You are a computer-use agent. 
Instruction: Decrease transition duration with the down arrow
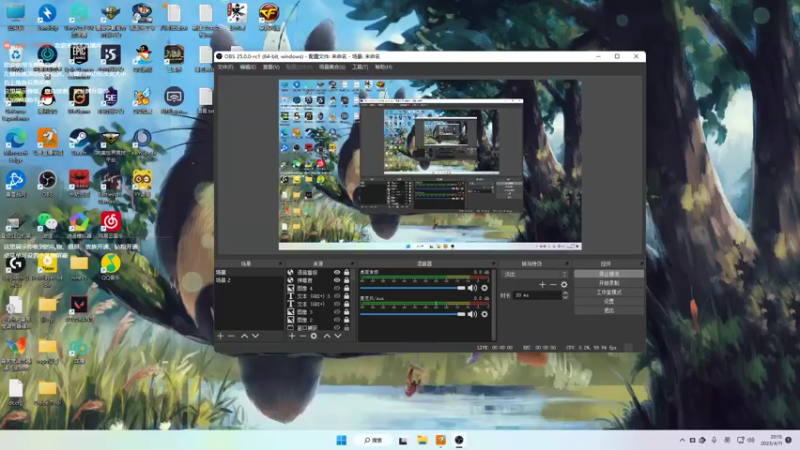pyautogui.click(x=565, y=297)
